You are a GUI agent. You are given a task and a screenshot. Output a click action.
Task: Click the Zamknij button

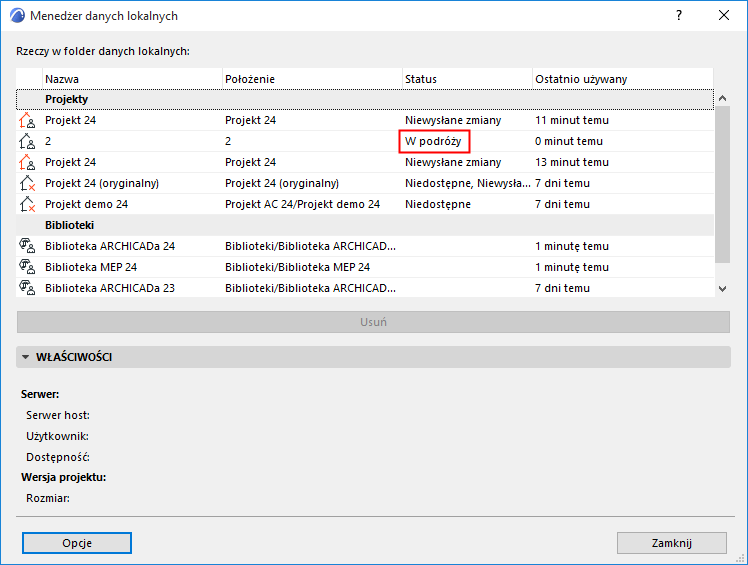(672, 543)
